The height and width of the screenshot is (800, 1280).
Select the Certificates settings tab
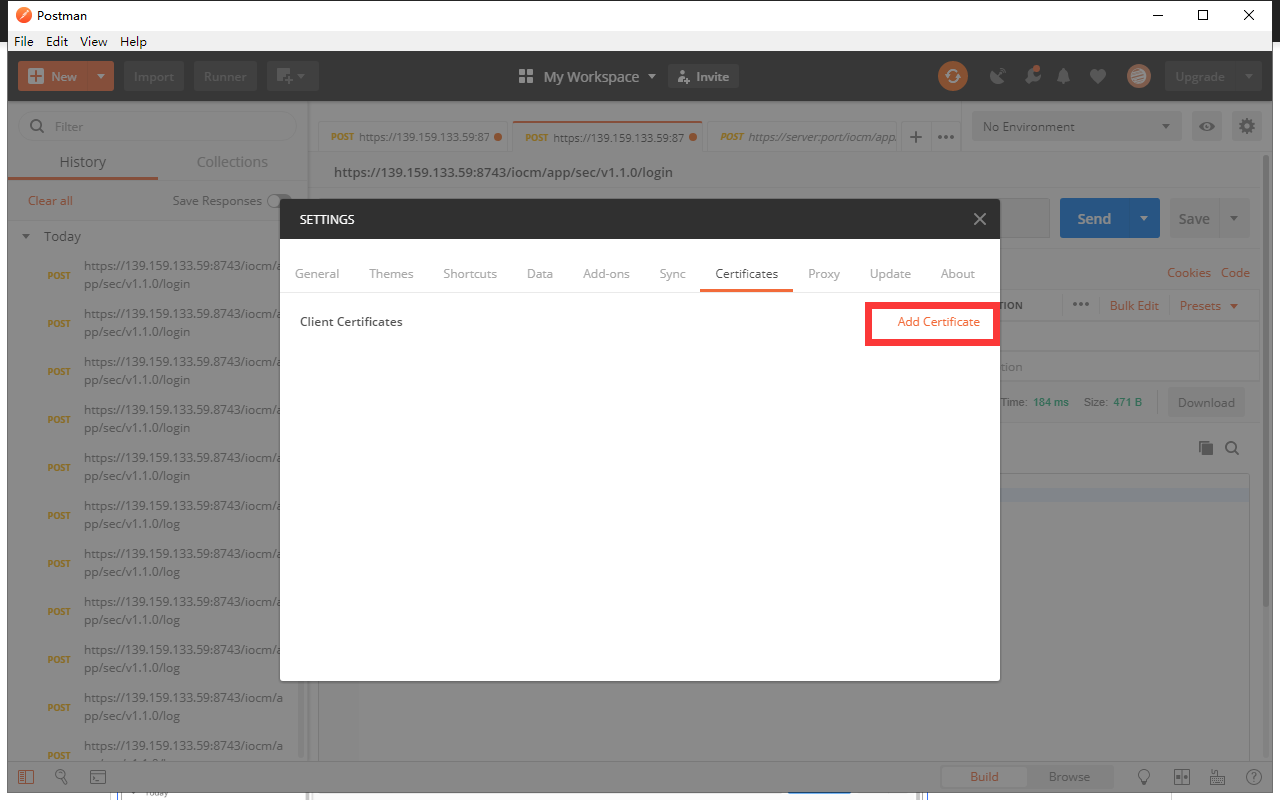[x=747, y=273]
